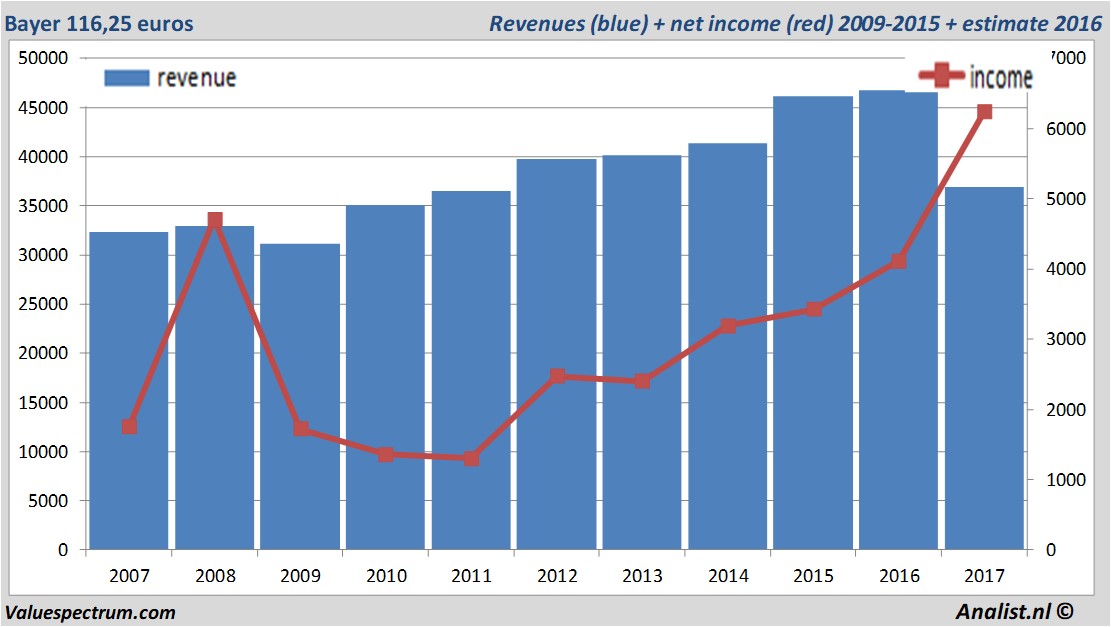Select the 20000 revenue axis label
The image size is (1111, 627).
point(43,353)
